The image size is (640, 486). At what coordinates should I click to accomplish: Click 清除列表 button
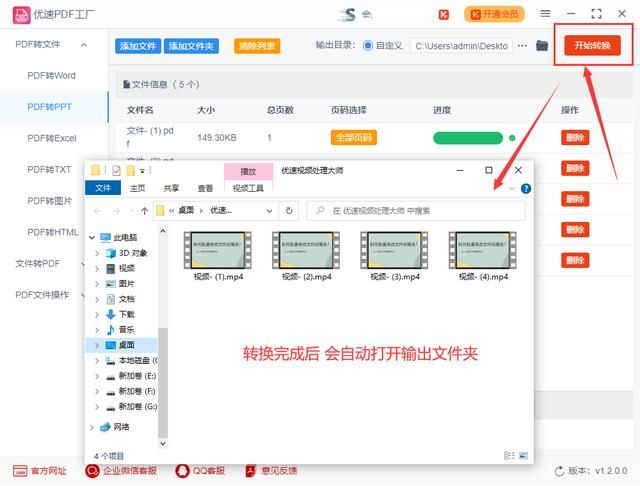click(257, 46)
